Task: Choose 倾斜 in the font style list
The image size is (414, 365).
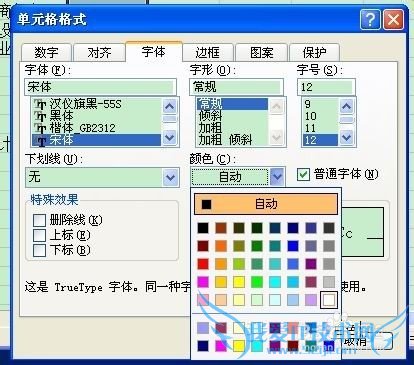Action: (x=232, y=116)
